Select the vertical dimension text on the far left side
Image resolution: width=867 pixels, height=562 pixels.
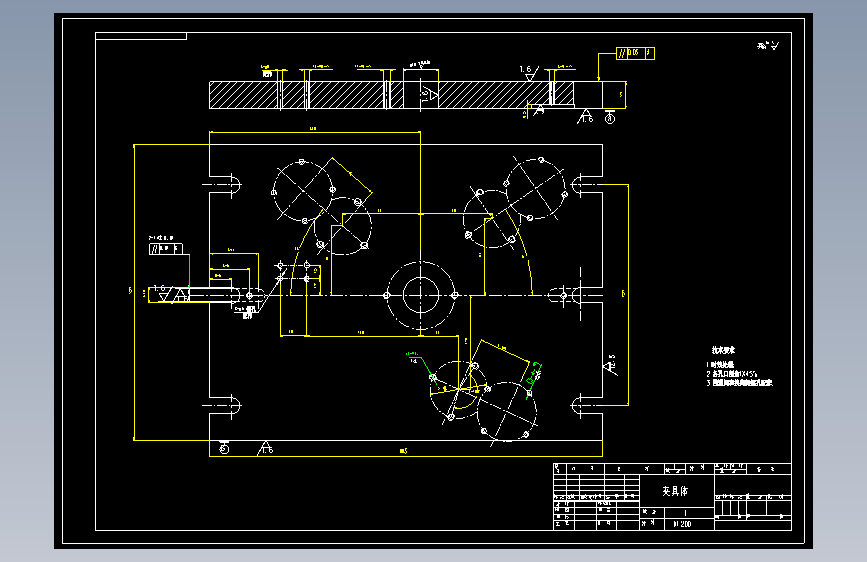pos(130,290)
